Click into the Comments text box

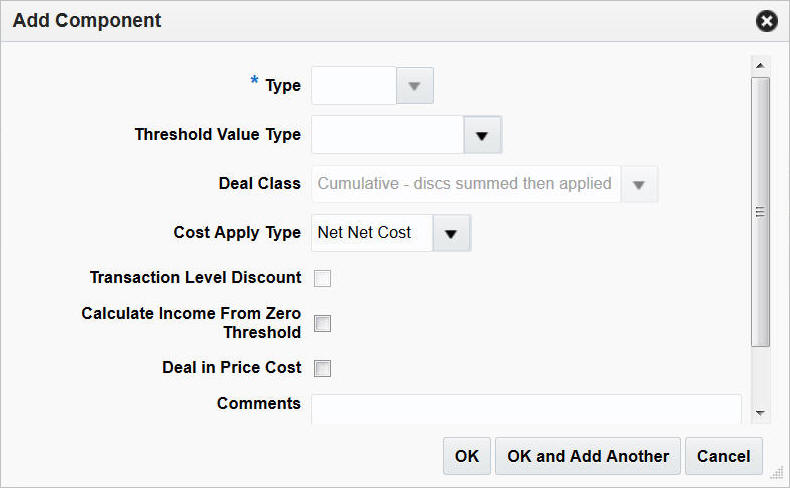click(x=526, y=407)
